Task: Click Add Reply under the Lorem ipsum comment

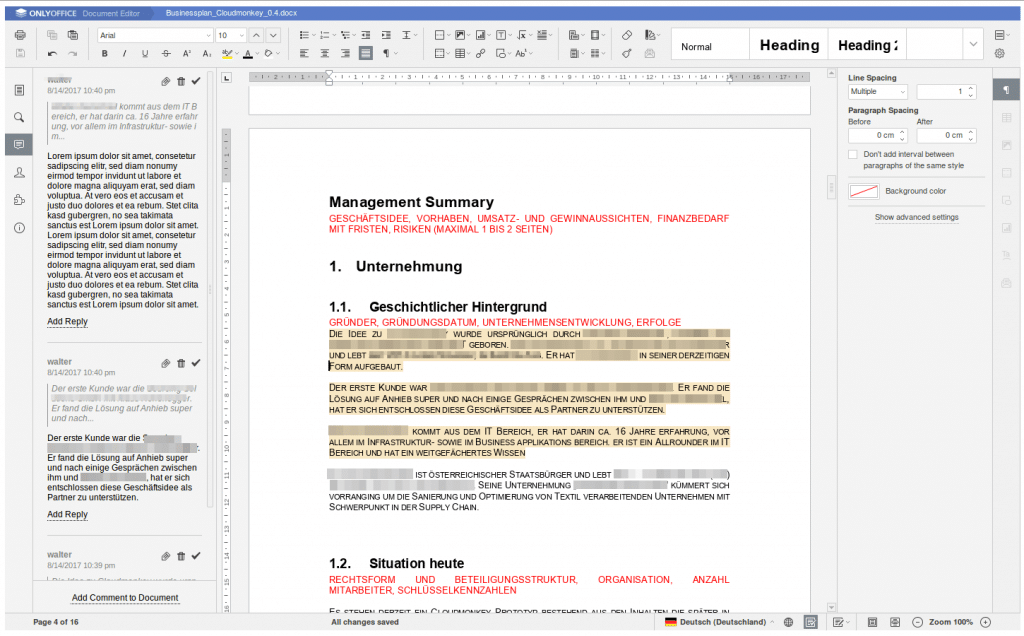Action: pyautogui.click(x=67, y=321)
